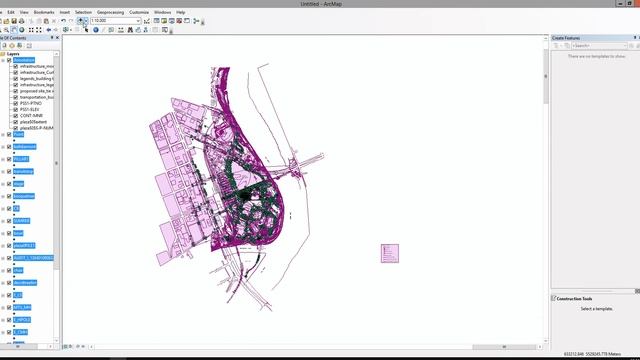
Task: Select the Fixed Zoom Out magnifier tool
Action: (x=6, y=30)
